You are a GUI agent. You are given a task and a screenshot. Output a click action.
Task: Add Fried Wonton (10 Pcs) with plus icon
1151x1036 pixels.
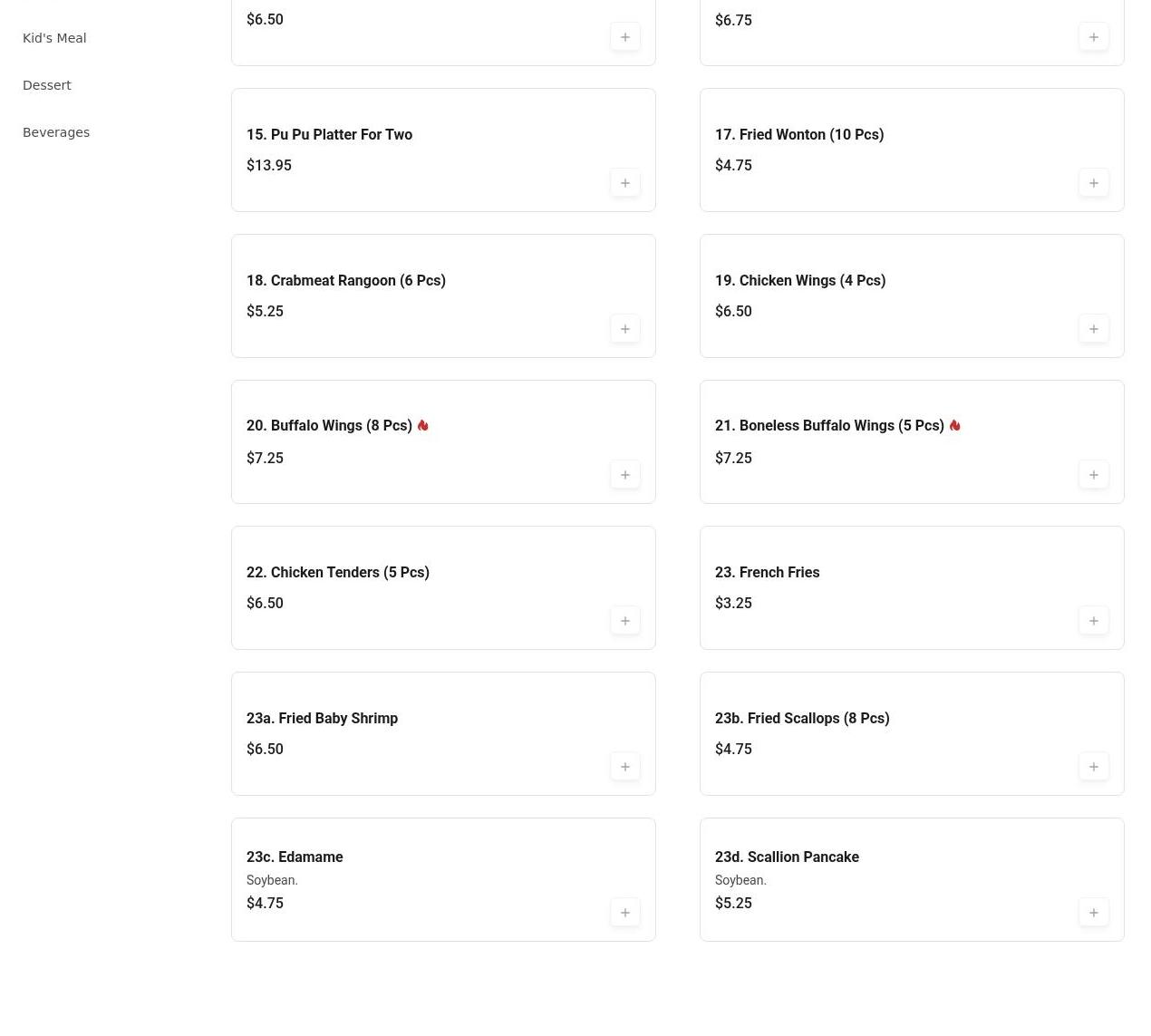tap(1094, 183)
